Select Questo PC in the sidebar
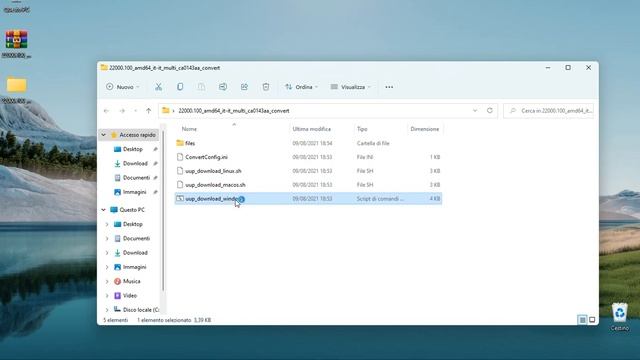This screenshot has width=640, height=360. pyautogui.click(x=132, y=210)
